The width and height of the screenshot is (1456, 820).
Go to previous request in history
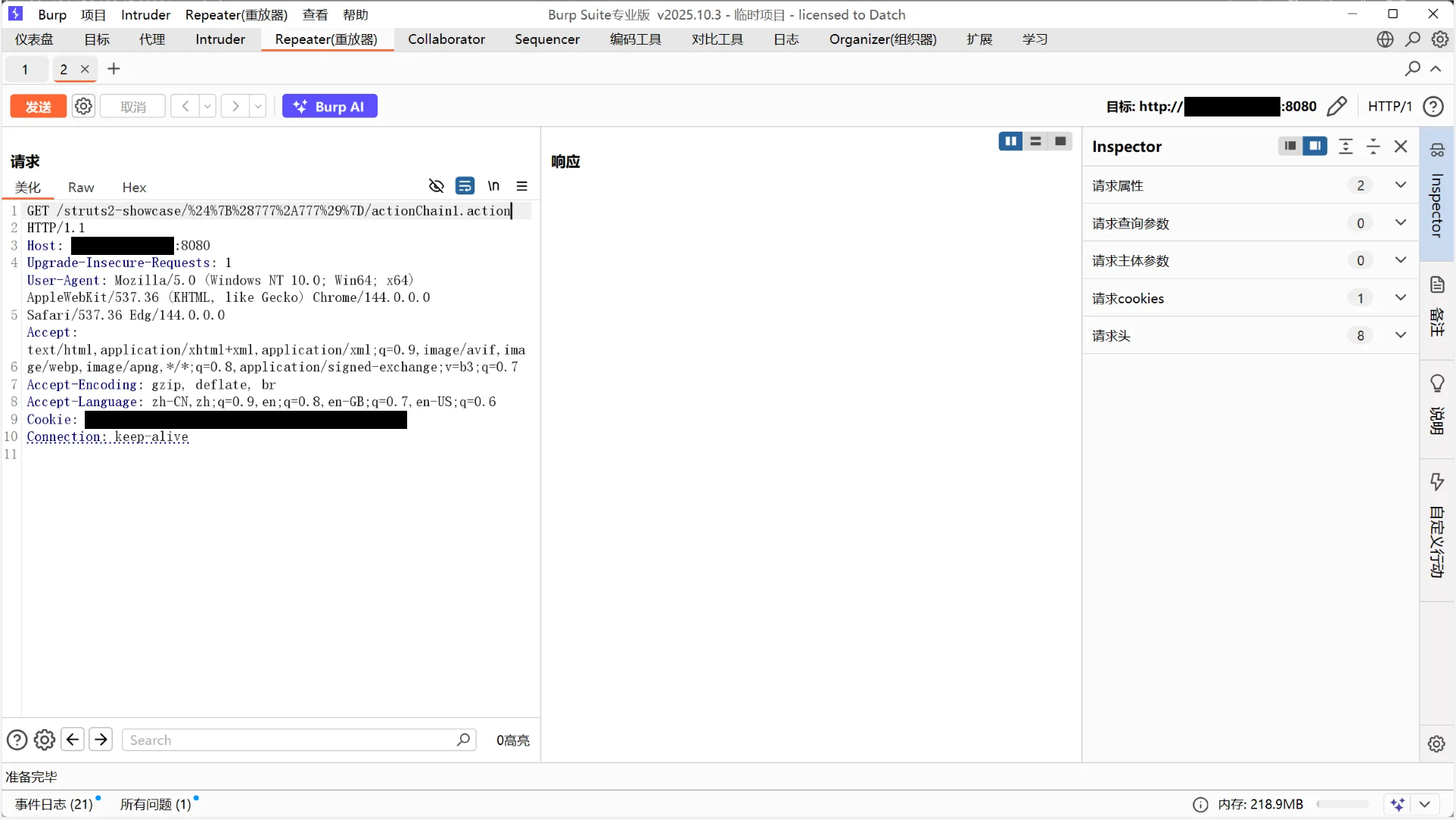[x=185, y=107]
